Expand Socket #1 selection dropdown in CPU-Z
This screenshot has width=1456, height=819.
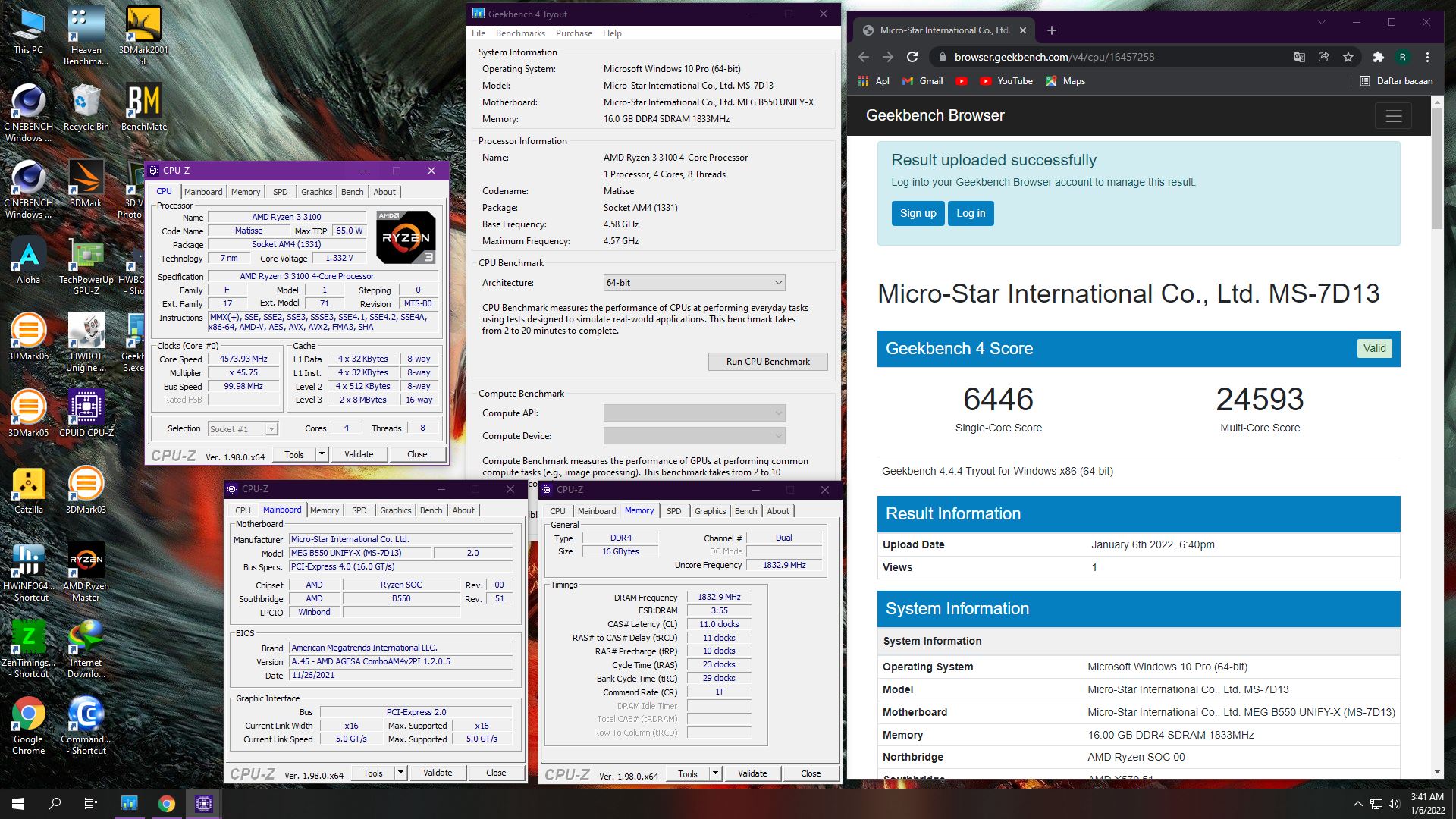point(243,429)
